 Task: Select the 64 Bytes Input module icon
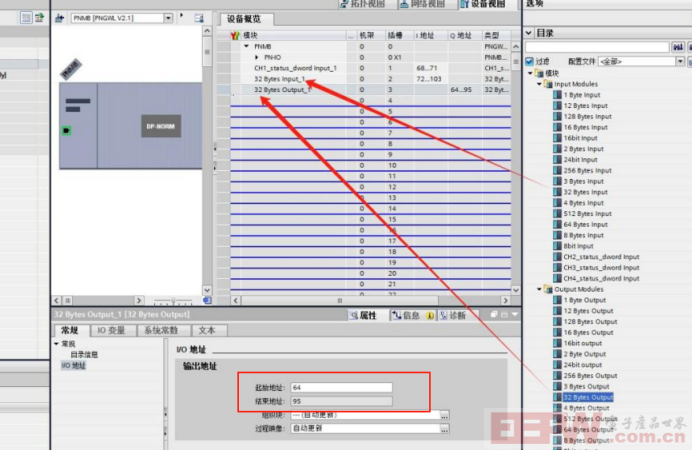tap(557, 225)
